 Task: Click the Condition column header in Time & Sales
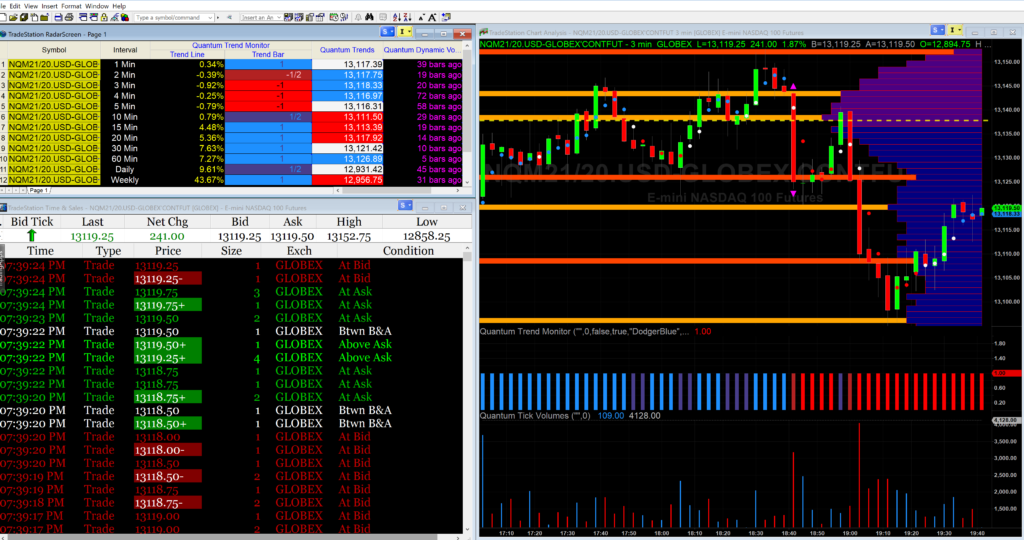pos(408,251)
